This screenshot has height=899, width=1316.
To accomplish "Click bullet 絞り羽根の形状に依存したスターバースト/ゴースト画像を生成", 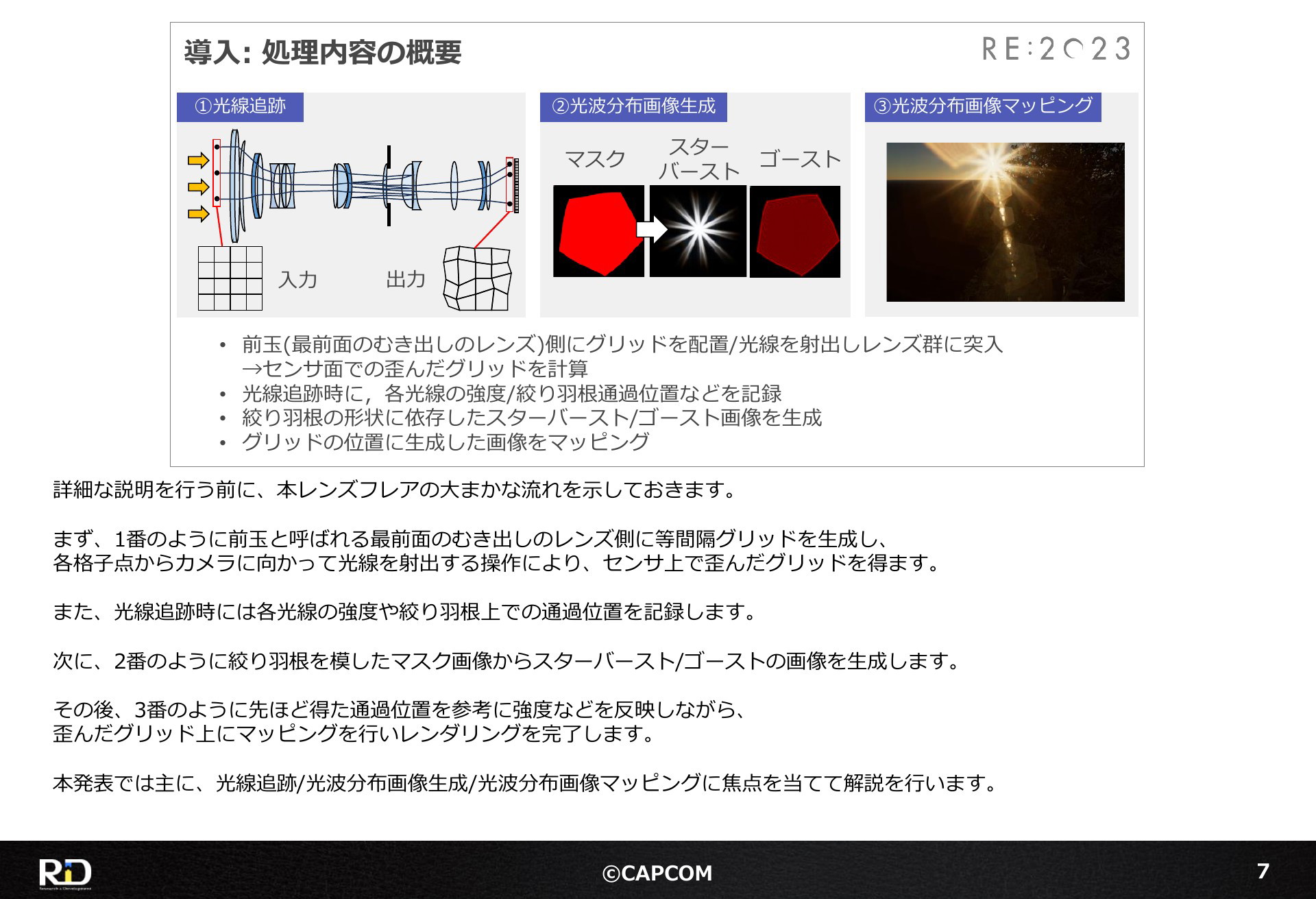I will 531,418.
